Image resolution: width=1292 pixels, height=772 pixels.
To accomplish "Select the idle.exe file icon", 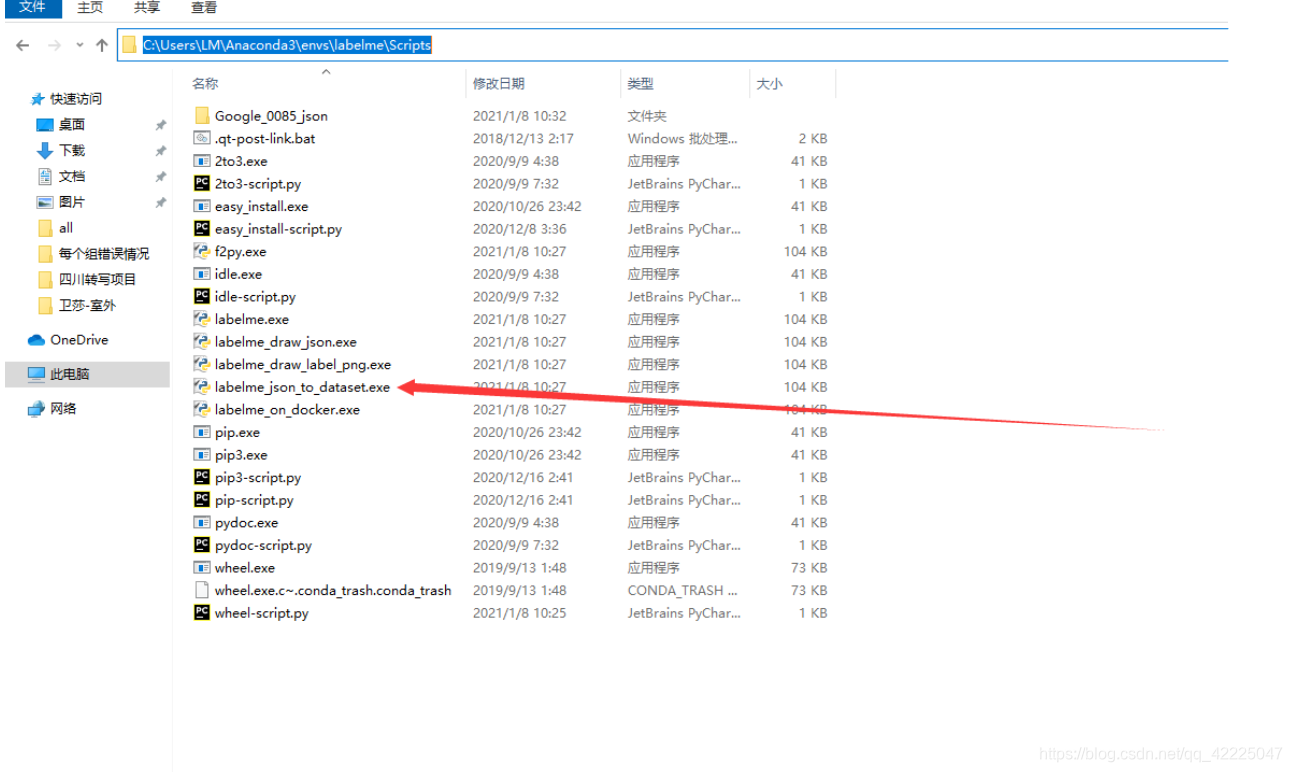I will [x=202, y=274].
